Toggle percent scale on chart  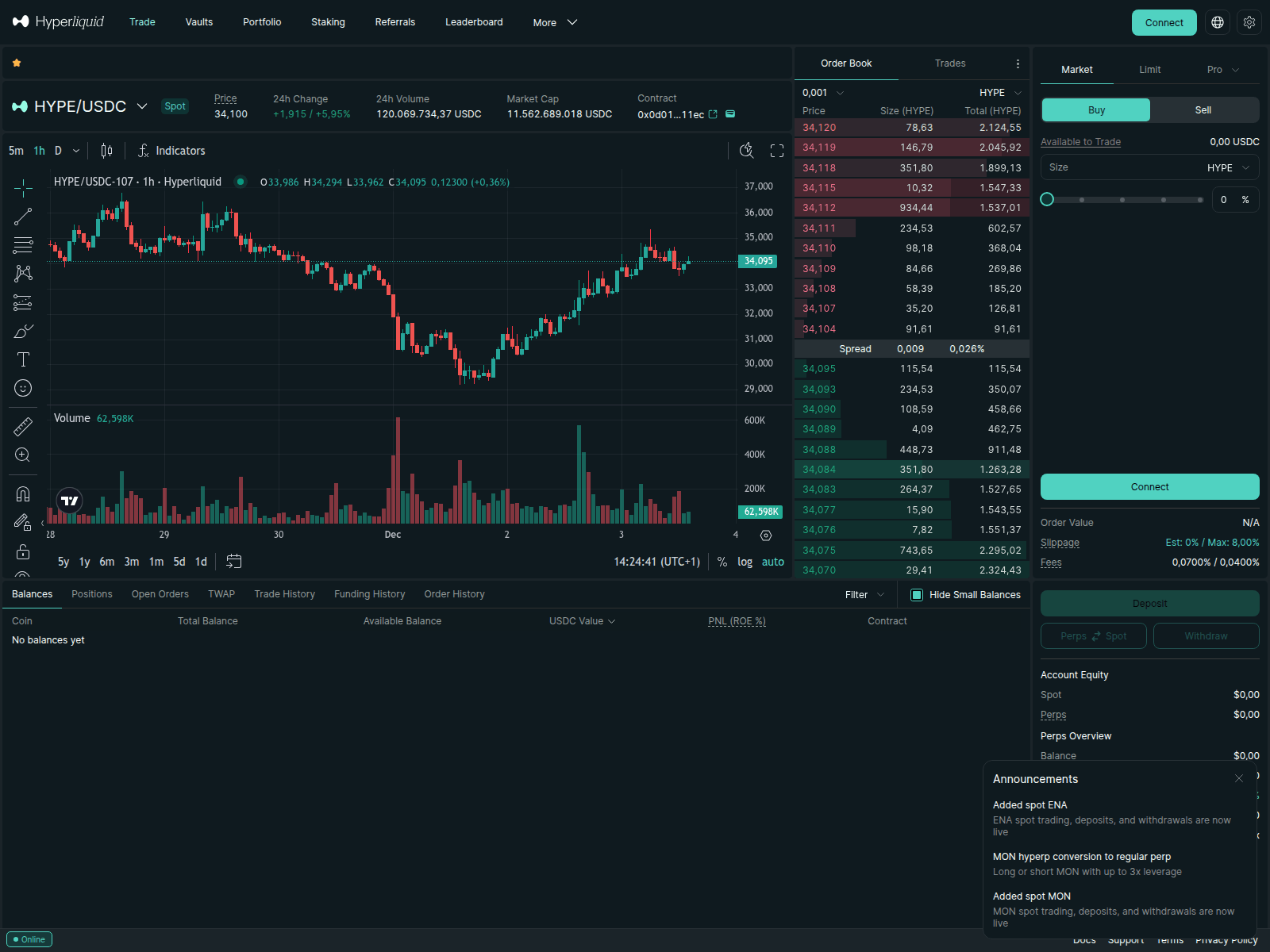(722, 562)
